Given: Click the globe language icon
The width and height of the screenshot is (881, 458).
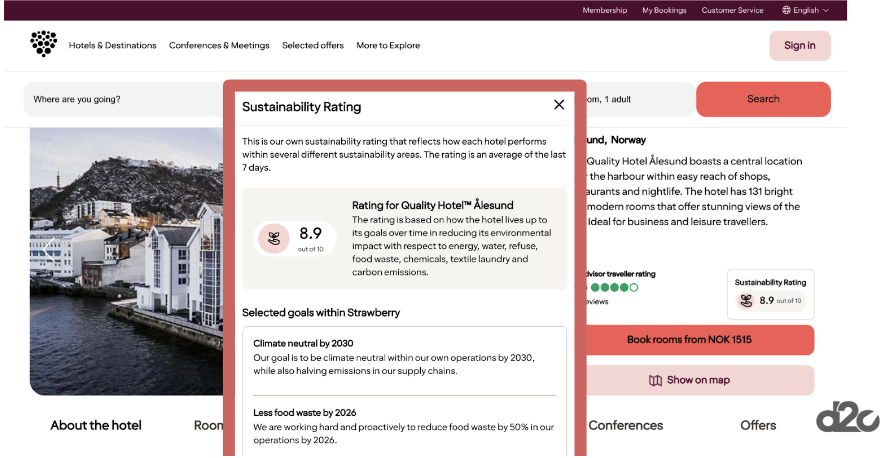Looking at the screenshot, I should point(786,10).
